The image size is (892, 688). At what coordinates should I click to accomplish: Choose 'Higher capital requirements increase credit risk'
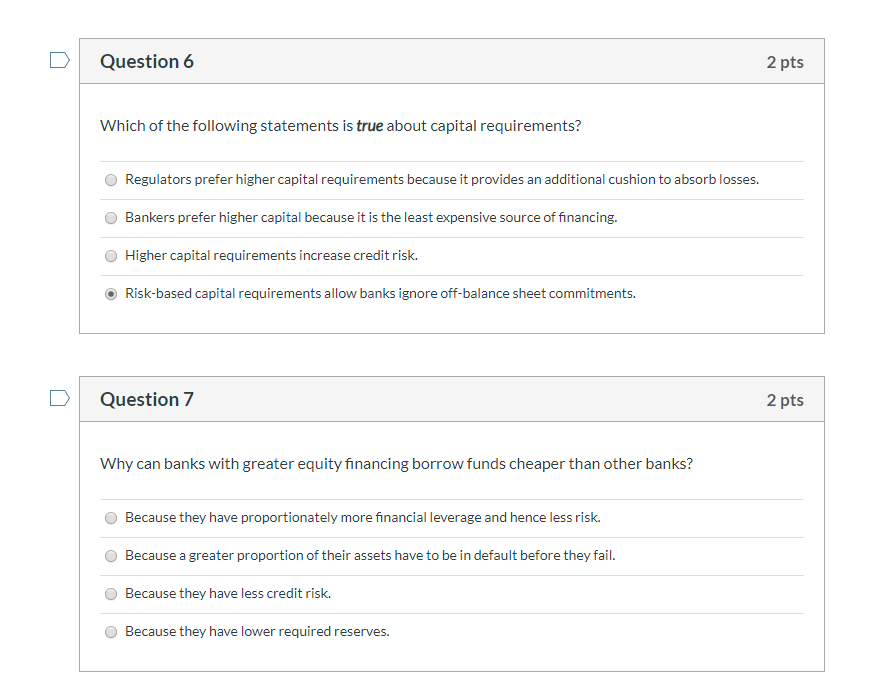pyautogui.click(x=110, y=256)
